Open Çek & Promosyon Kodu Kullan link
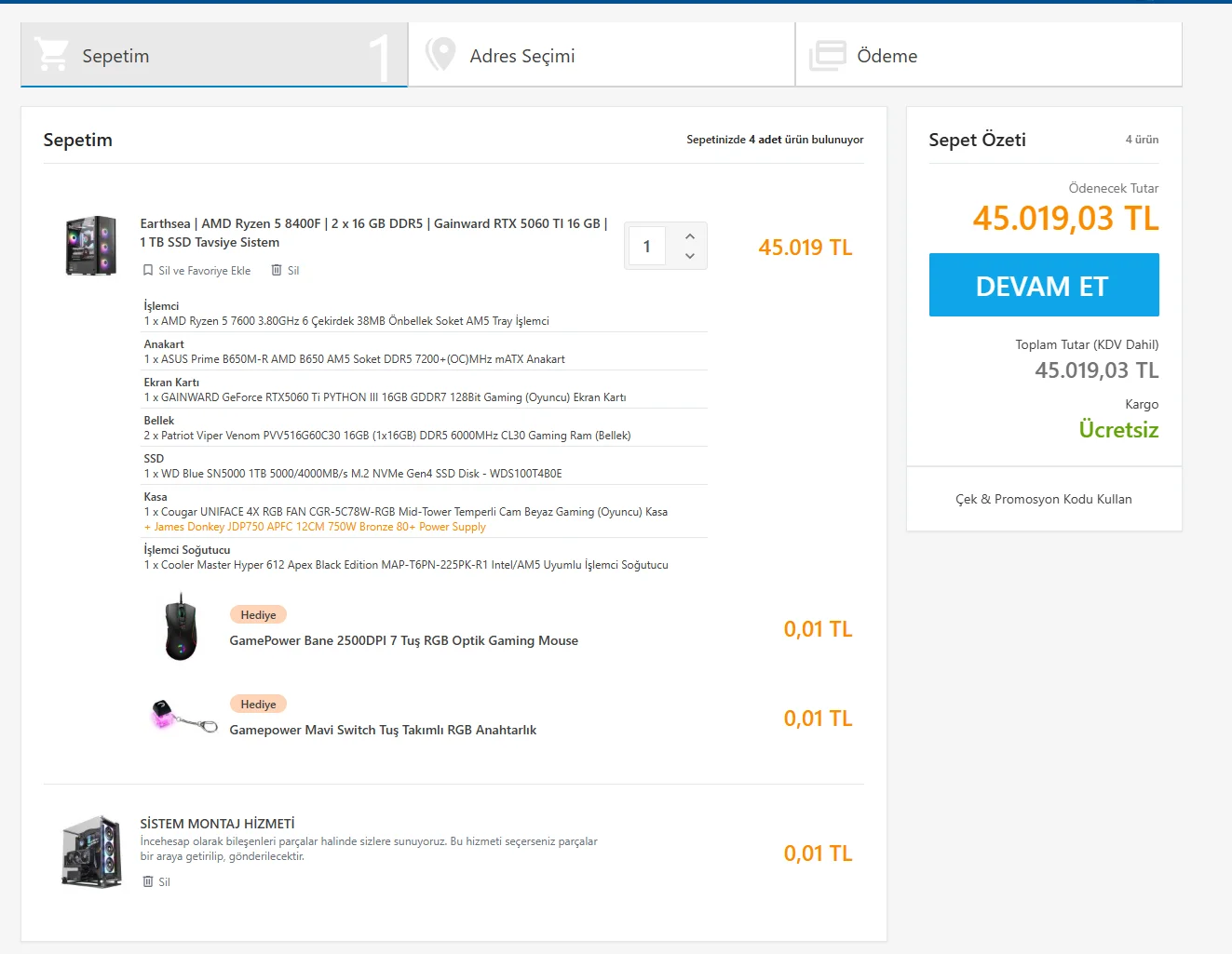The width and height of the screenshot is (1232, 954). pos(1044,500)
